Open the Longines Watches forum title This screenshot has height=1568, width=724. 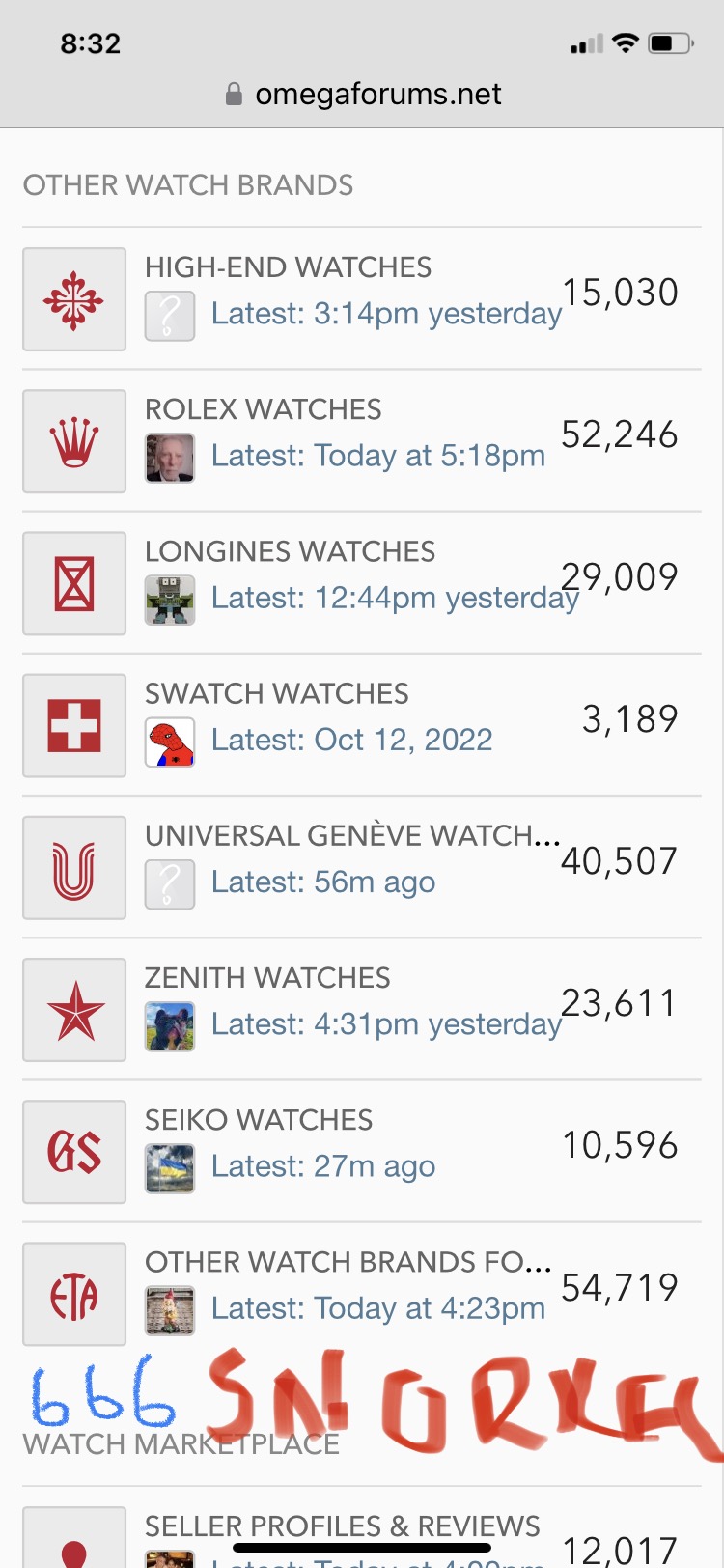[x=290, y=551]
